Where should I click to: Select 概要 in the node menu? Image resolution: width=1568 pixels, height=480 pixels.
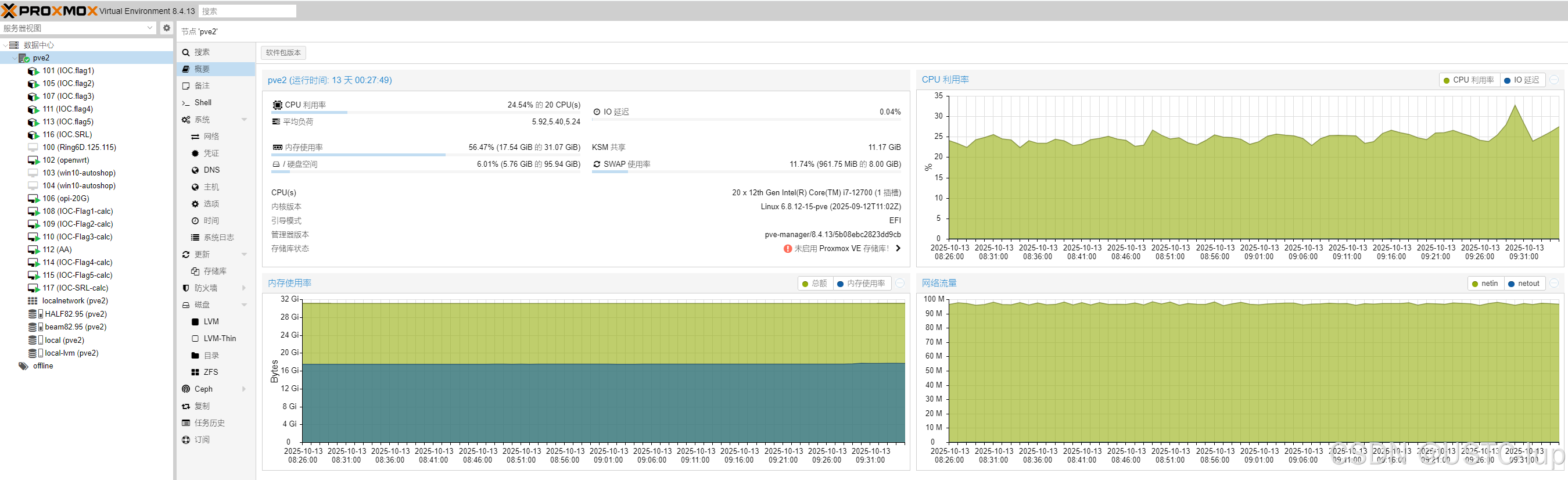coord(216,69)
